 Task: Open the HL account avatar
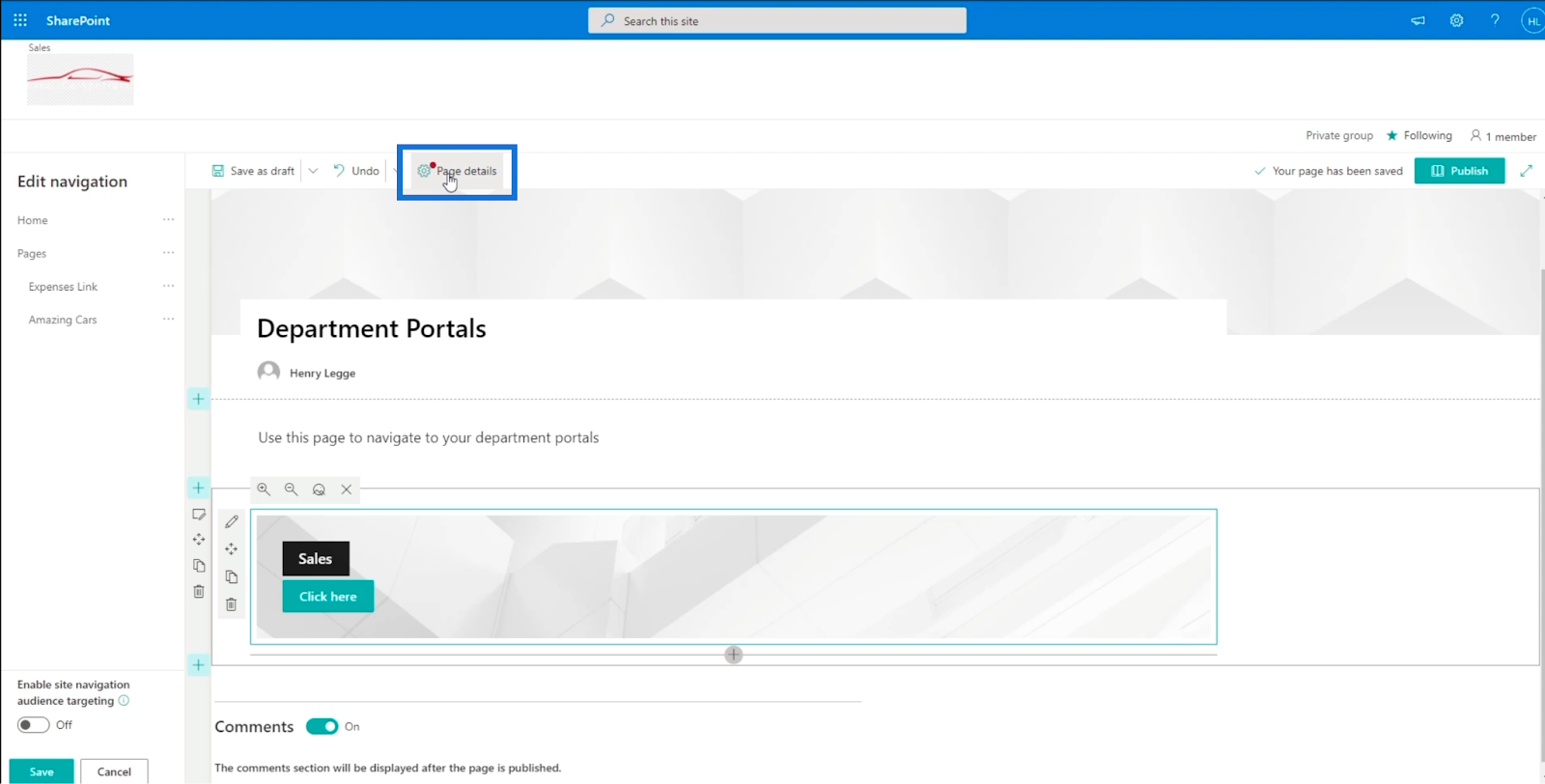coord(1532,20)
